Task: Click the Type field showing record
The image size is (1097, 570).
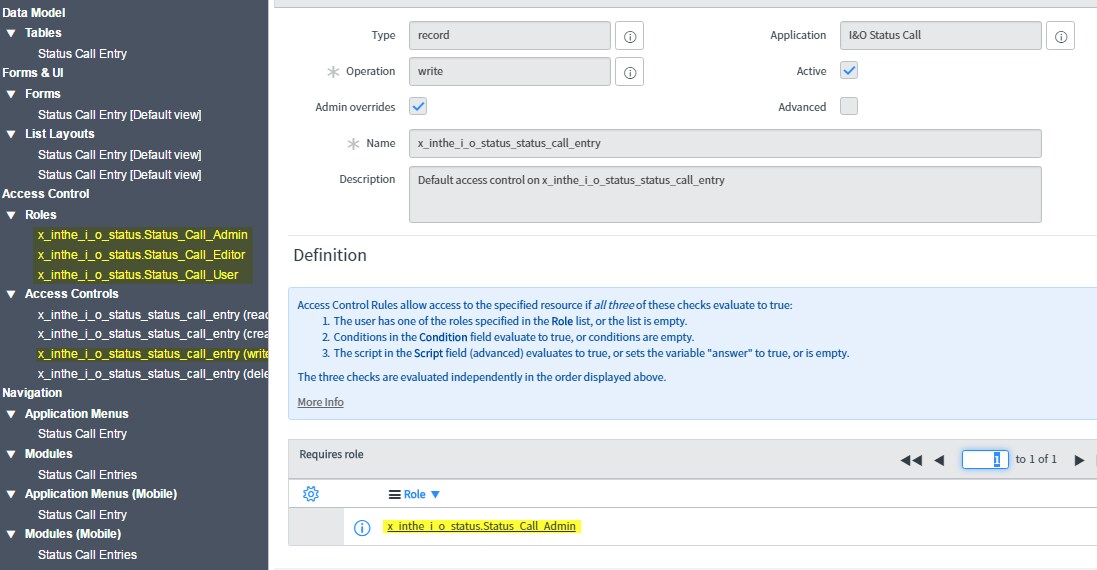Action: 509,36
